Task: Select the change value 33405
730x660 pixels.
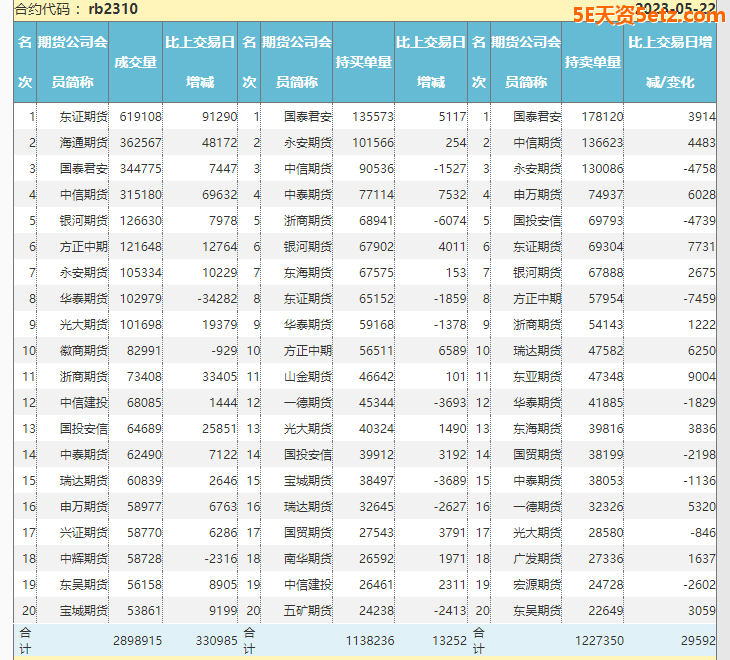Action: tap(219, 377)
